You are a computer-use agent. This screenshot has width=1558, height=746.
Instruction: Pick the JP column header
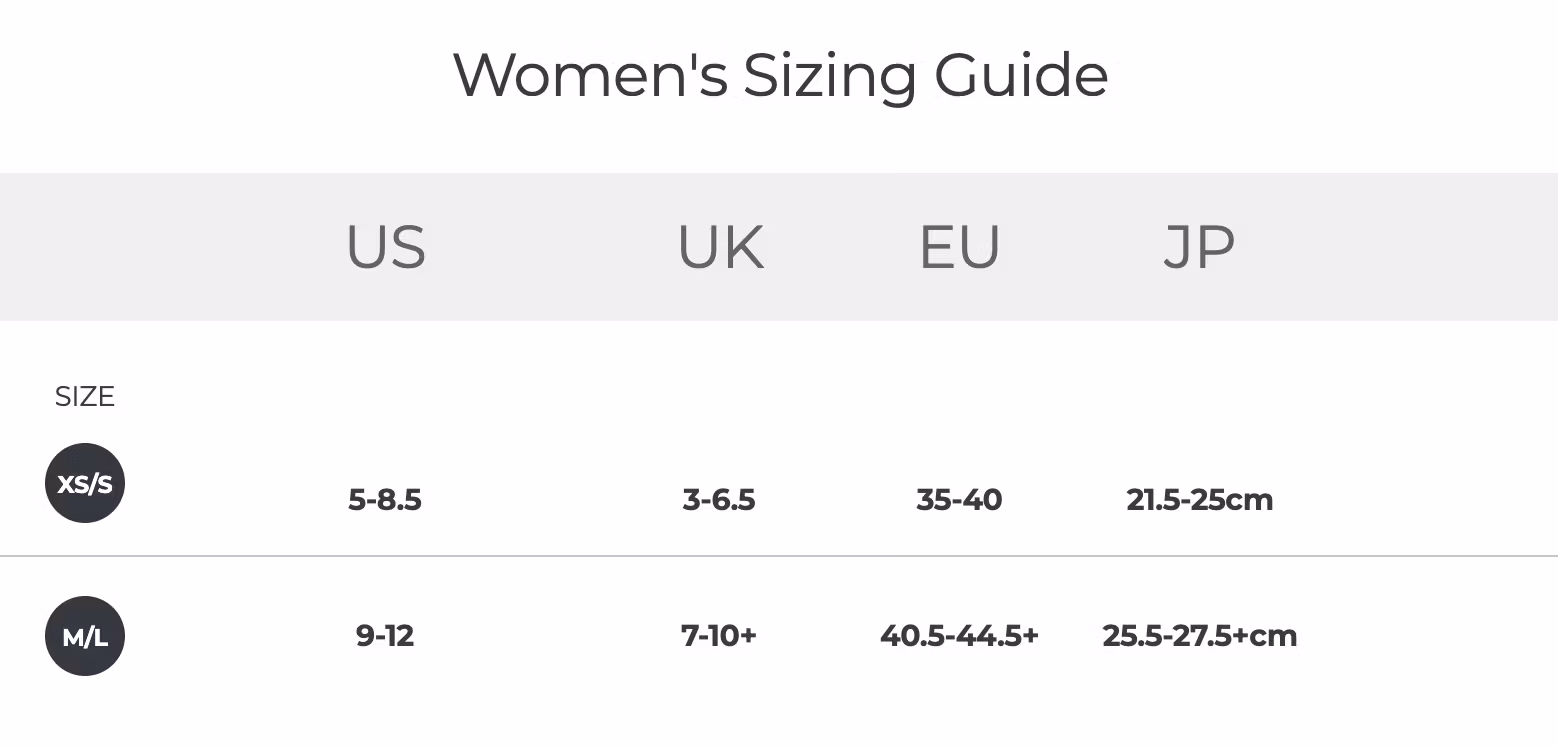[1199, 247]
